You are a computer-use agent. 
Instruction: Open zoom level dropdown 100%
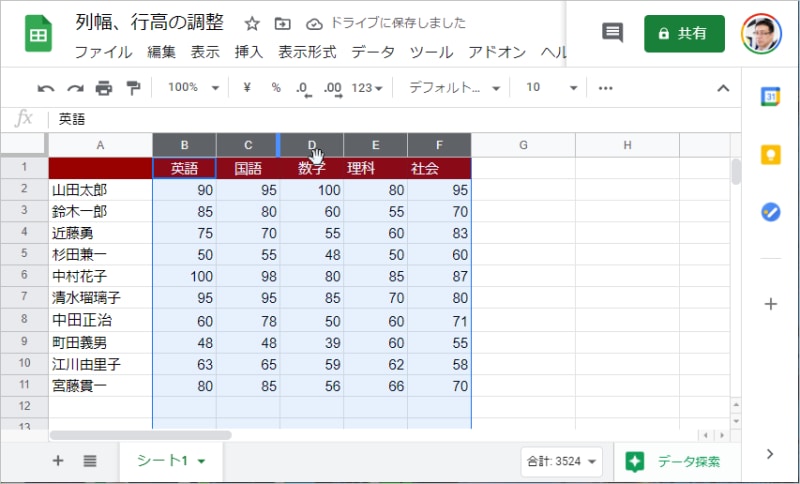coord(193,88)
